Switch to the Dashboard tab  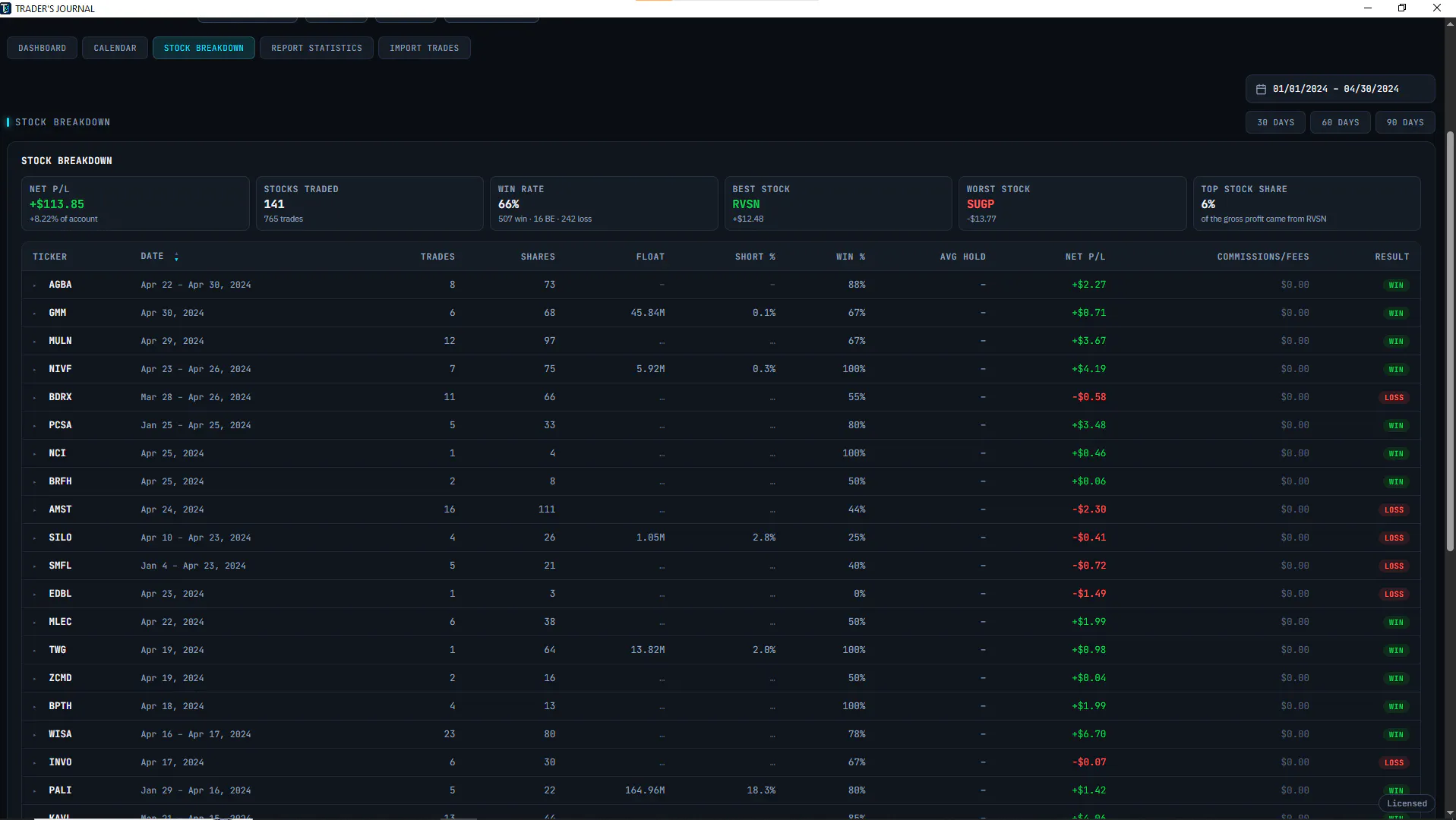coord(42,48)
